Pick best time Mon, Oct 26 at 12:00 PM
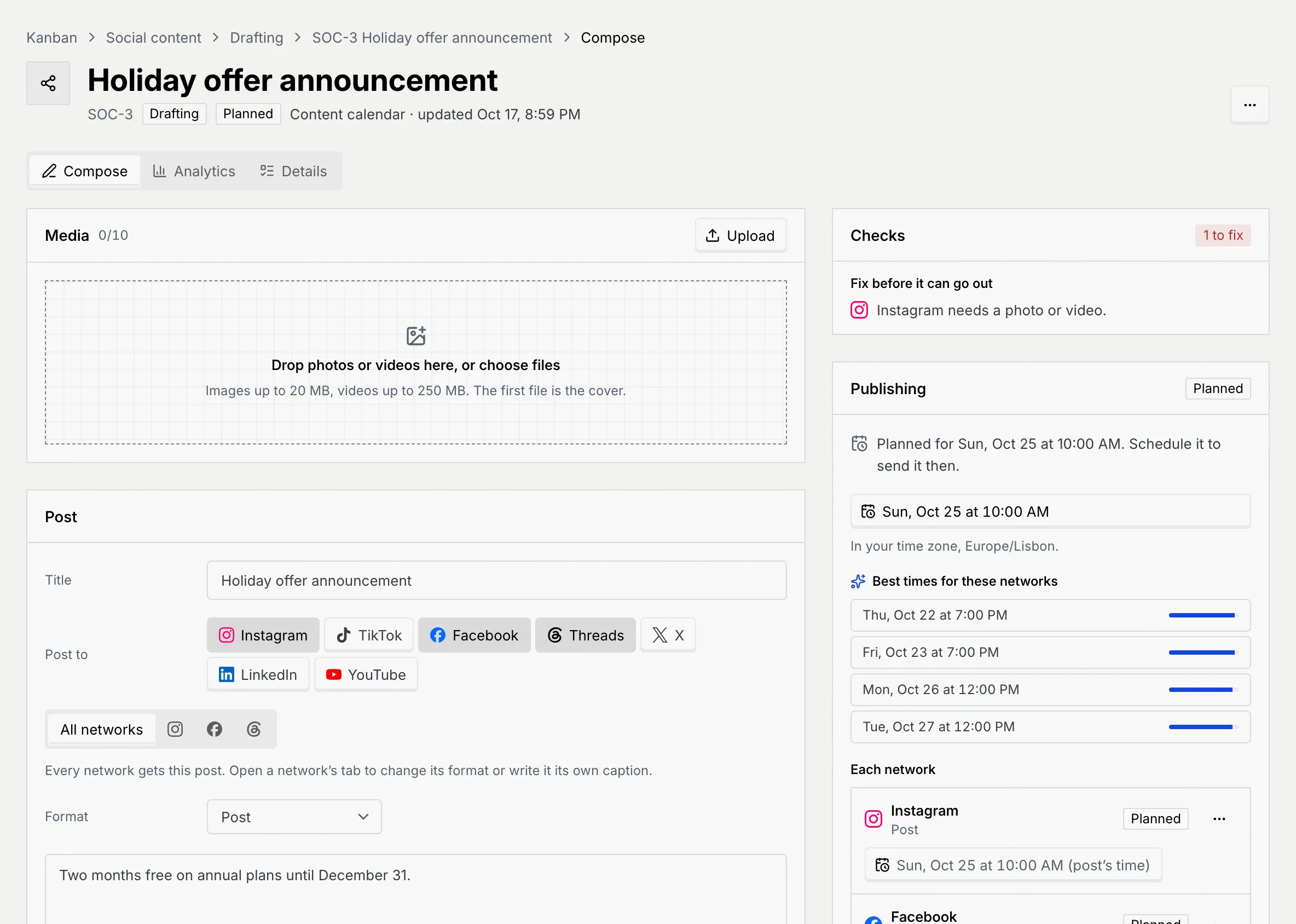The width and height of the screenshot is (1296, 924). tap(1050, 690)
